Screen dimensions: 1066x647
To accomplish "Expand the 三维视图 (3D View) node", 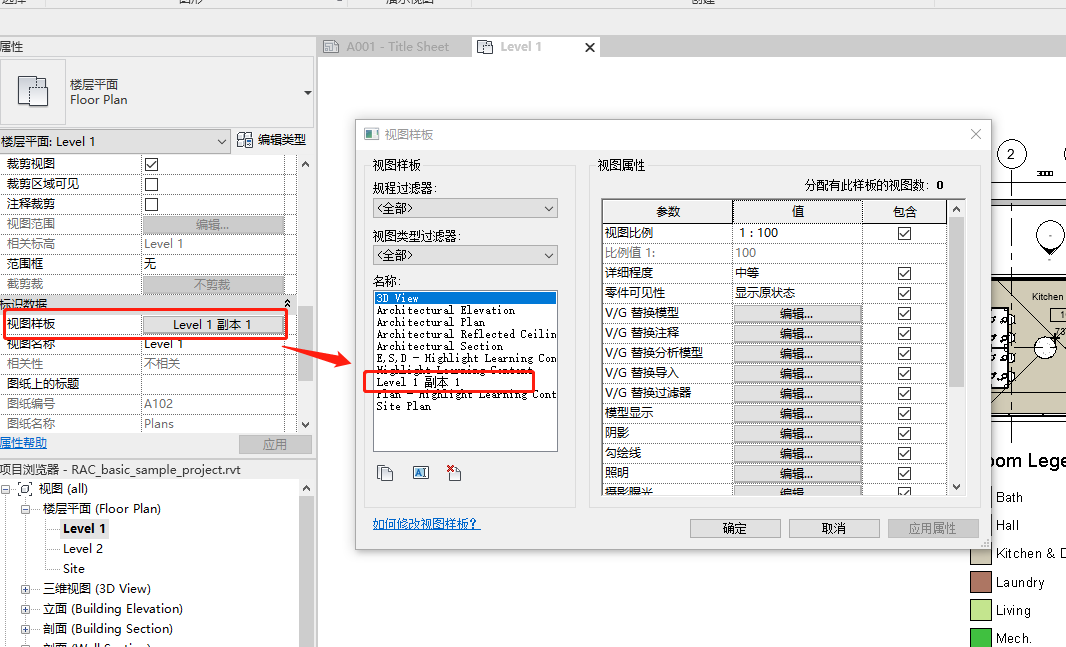I will (x=25, y=588).
